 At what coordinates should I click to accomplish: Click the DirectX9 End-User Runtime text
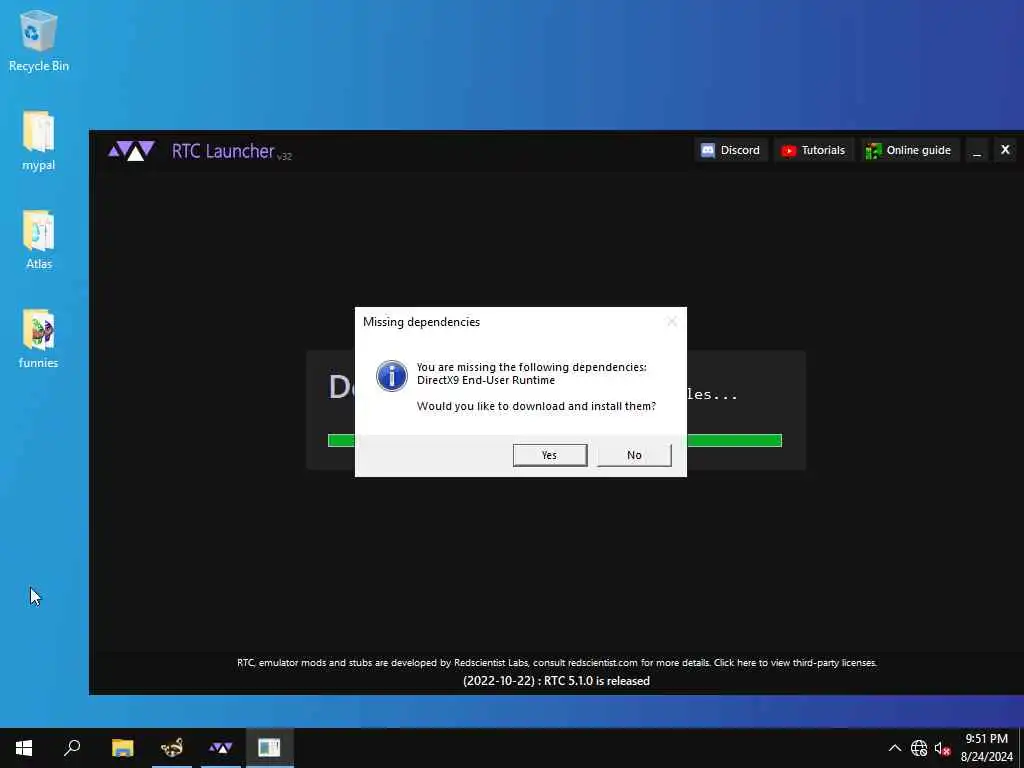click(x=486, y=380)
